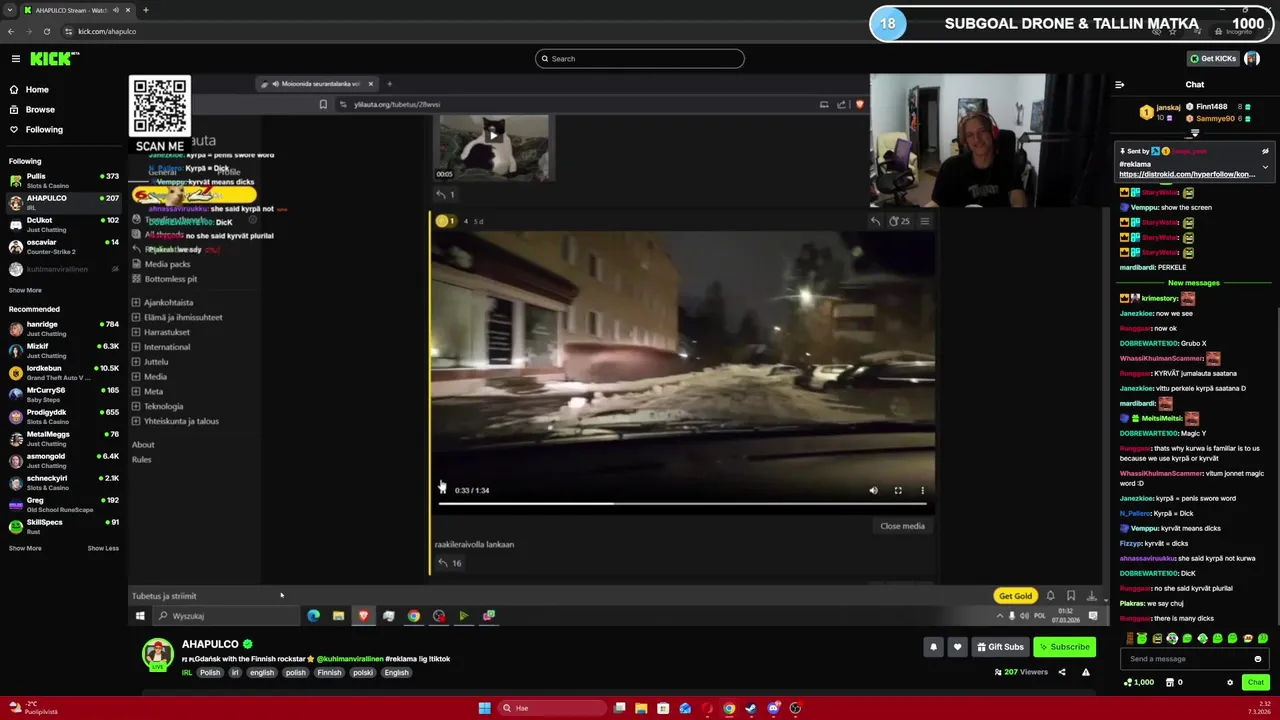Click the AHAPULCO streamer avatar
Viewport: 1280px width, 720px height.
157,653
